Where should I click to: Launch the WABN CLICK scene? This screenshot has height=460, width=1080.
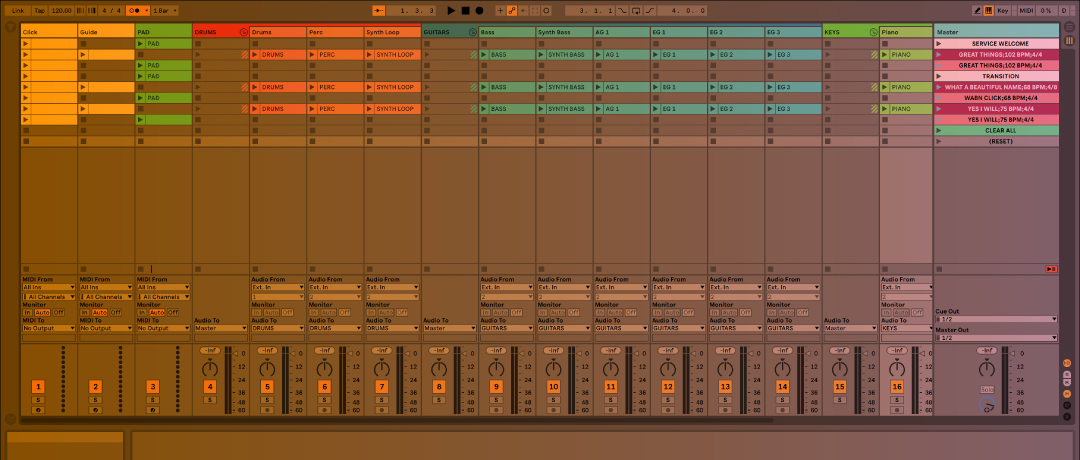938,98
